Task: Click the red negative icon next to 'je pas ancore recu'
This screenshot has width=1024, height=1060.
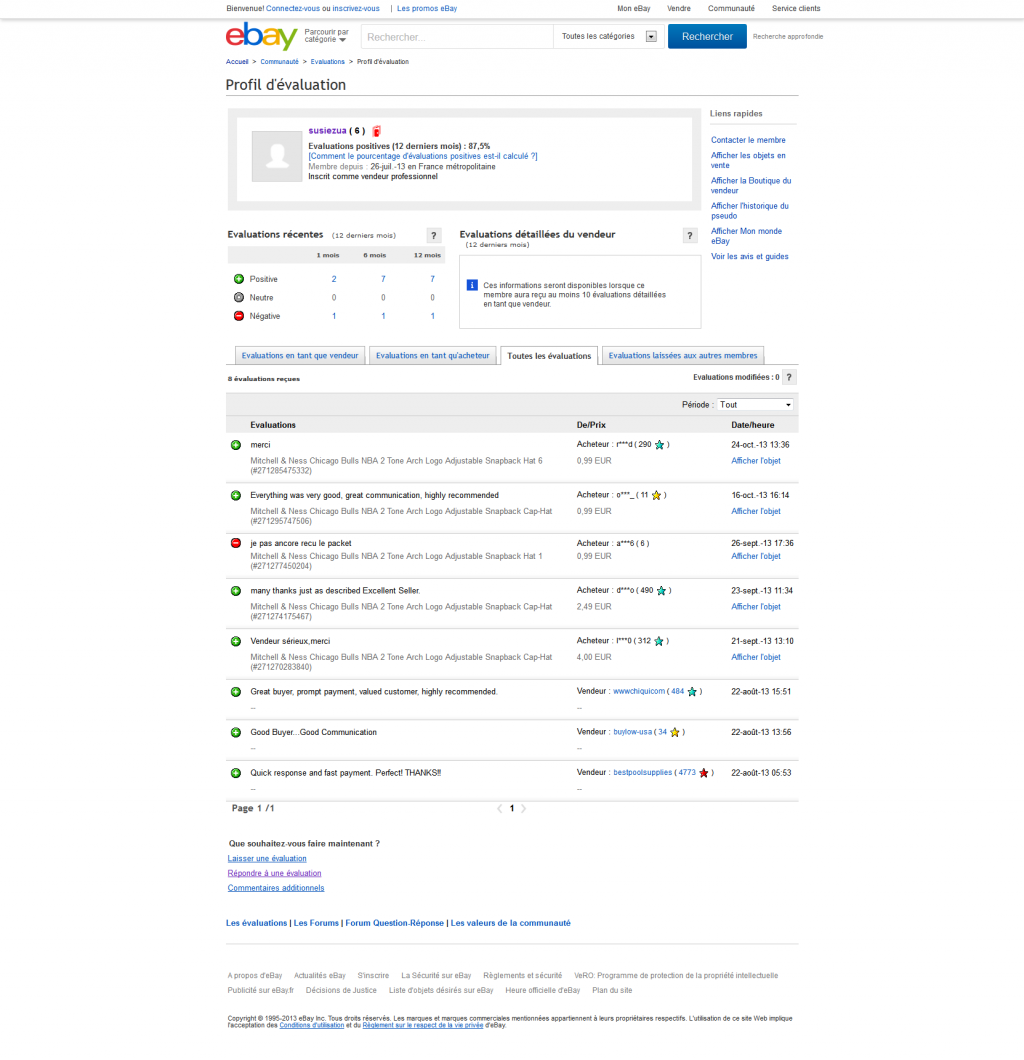Action: coord(236,543)
